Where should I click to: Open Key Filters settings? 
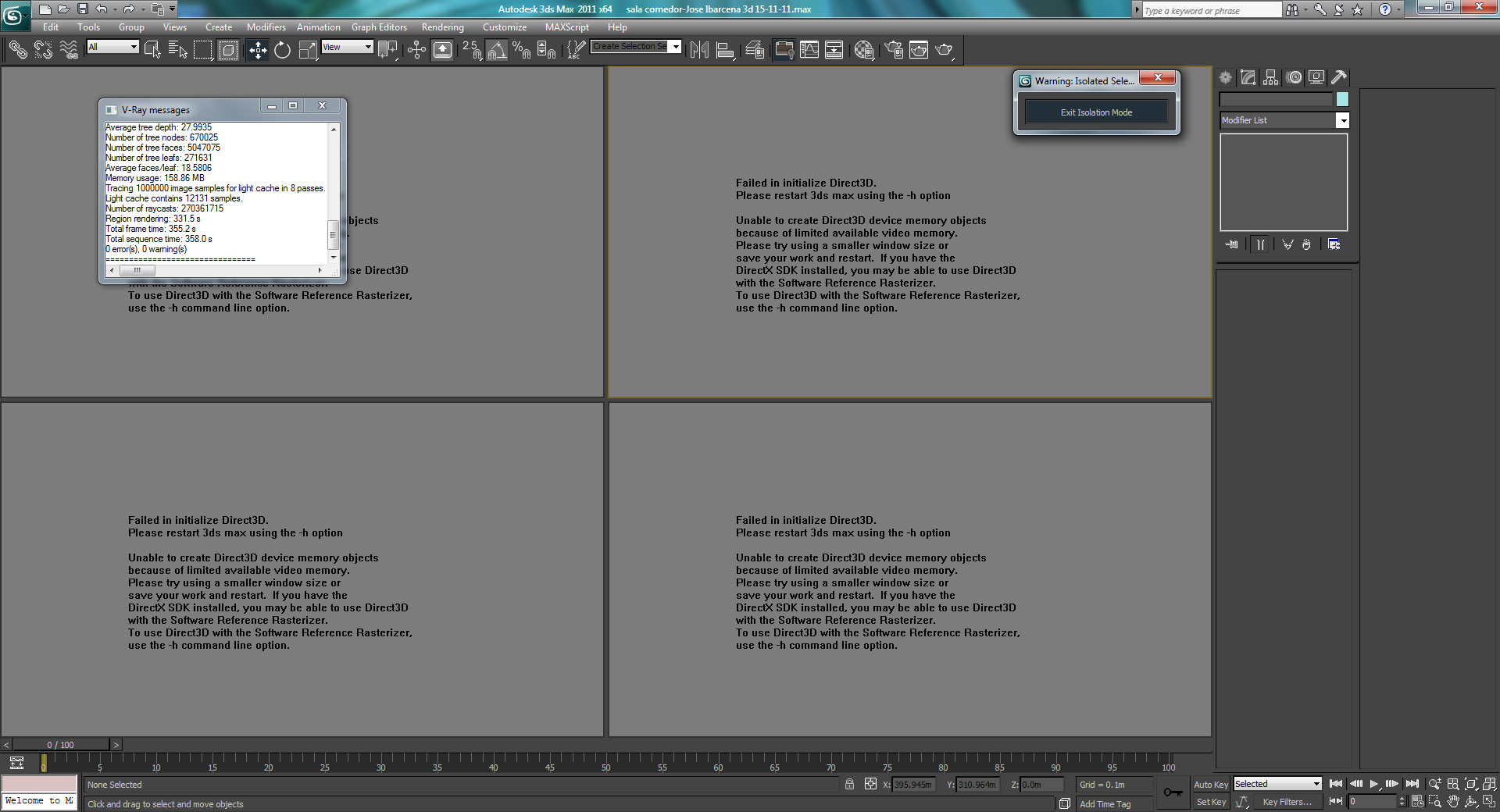click(x=1287, y=802)
